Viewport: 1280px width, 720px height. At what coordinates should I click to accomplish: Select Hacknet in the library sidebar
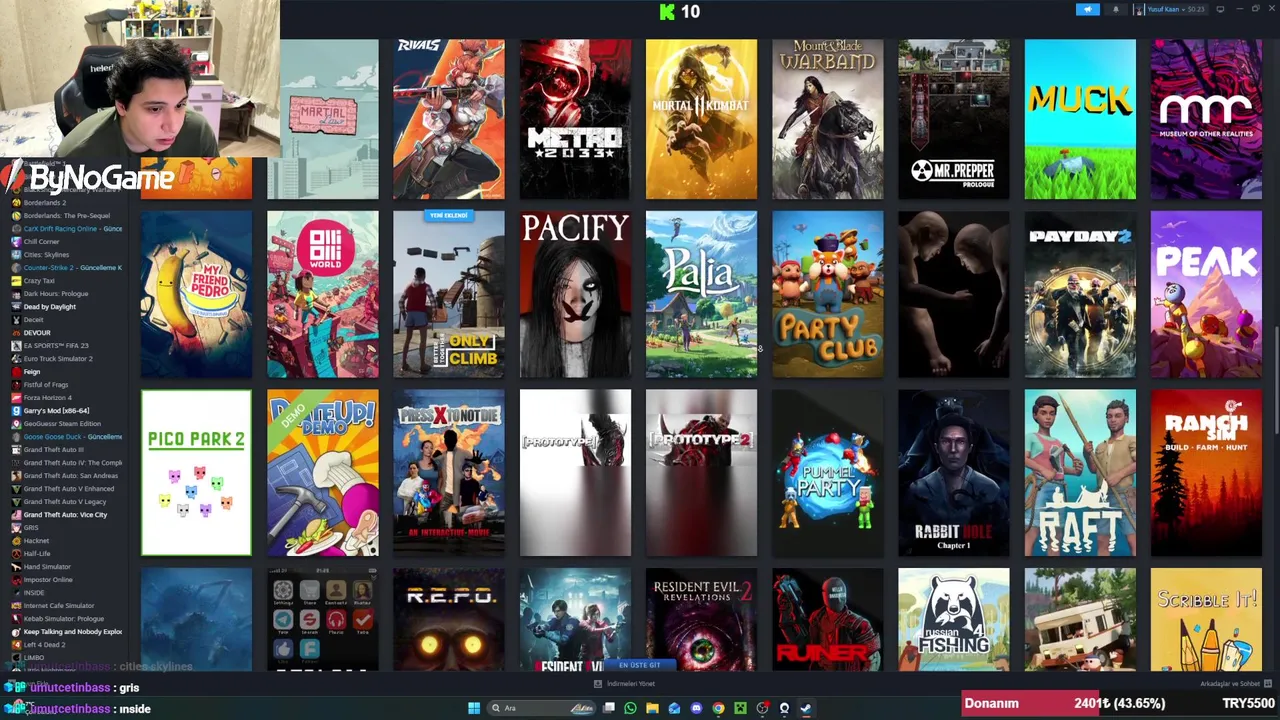(x=36, y=541)
